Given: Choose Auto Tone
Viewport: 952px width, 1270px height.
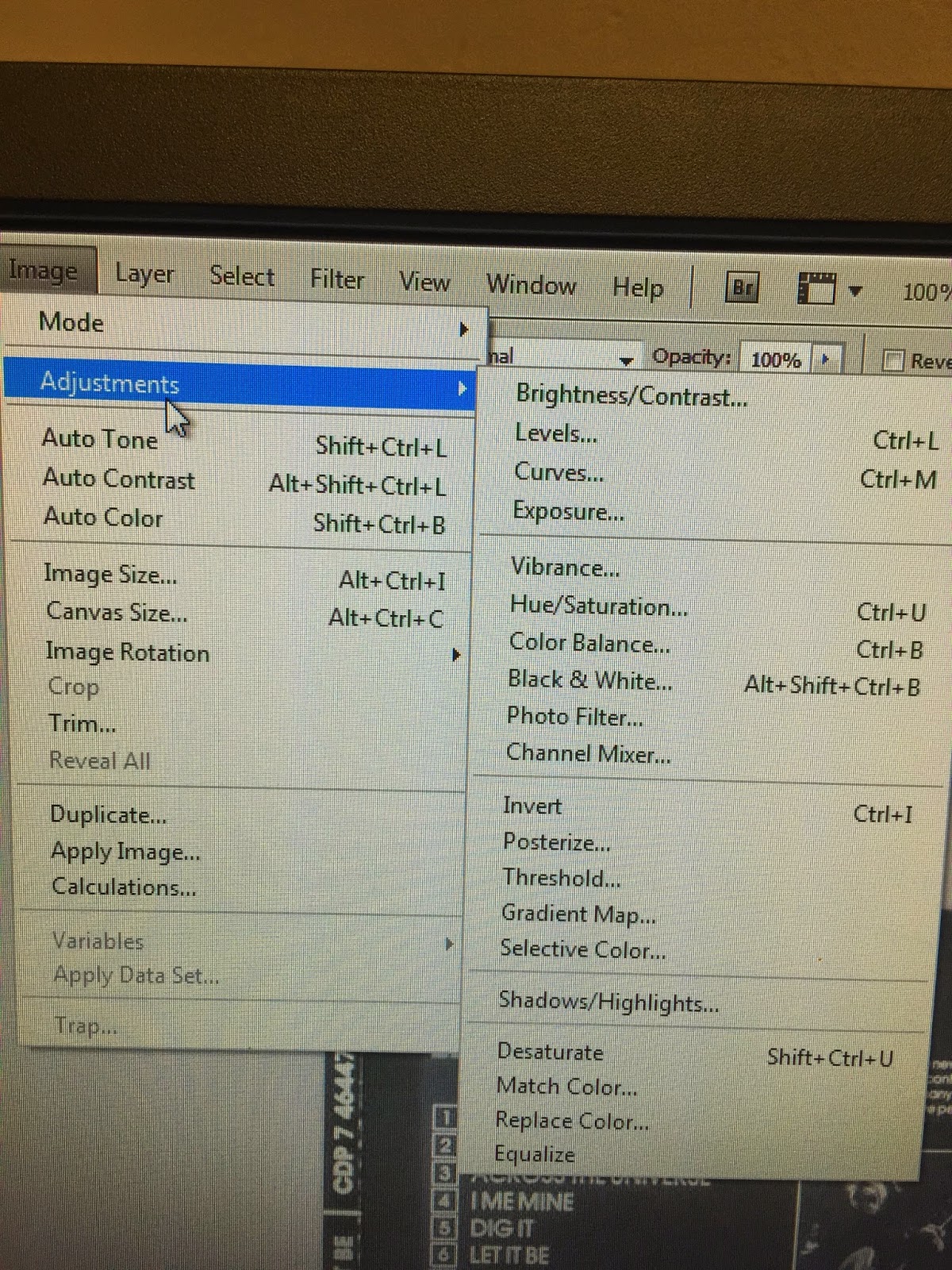Looking at the screenshot, I should point(243,441).
